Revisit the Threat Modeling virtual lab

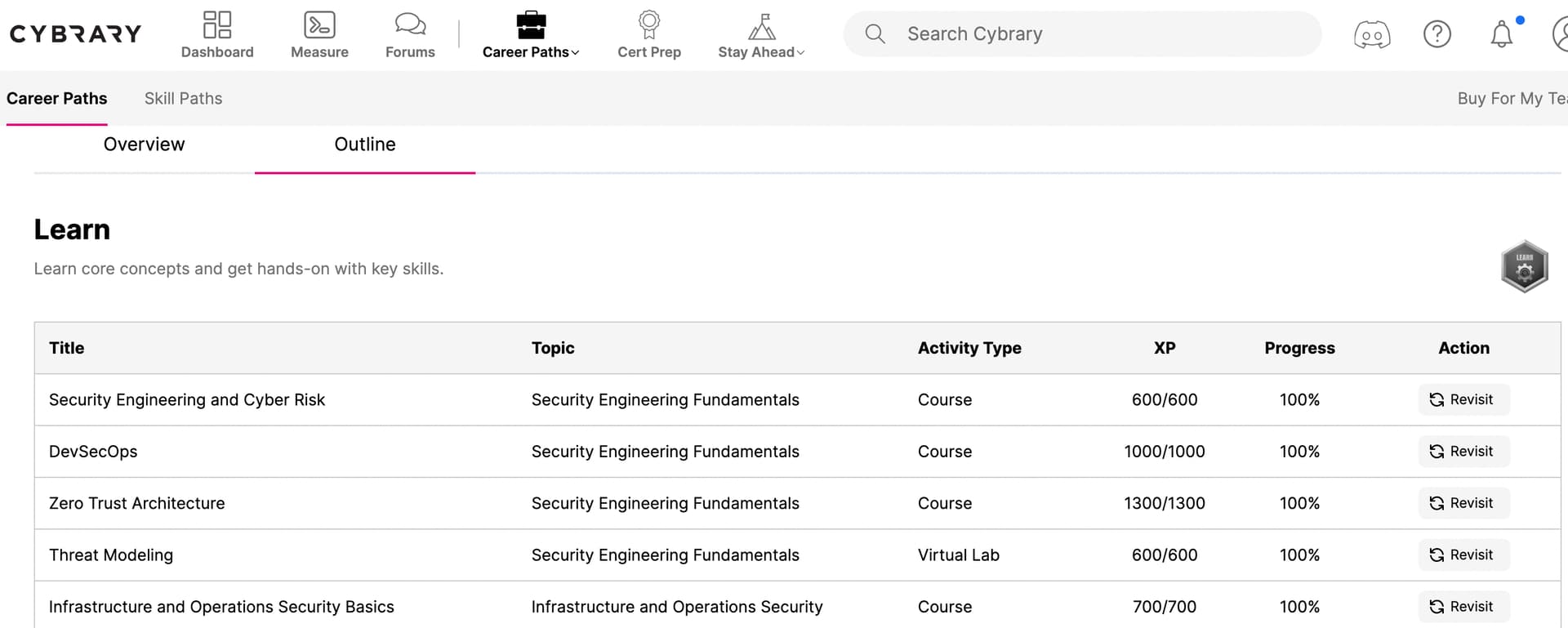point(1463,555)
